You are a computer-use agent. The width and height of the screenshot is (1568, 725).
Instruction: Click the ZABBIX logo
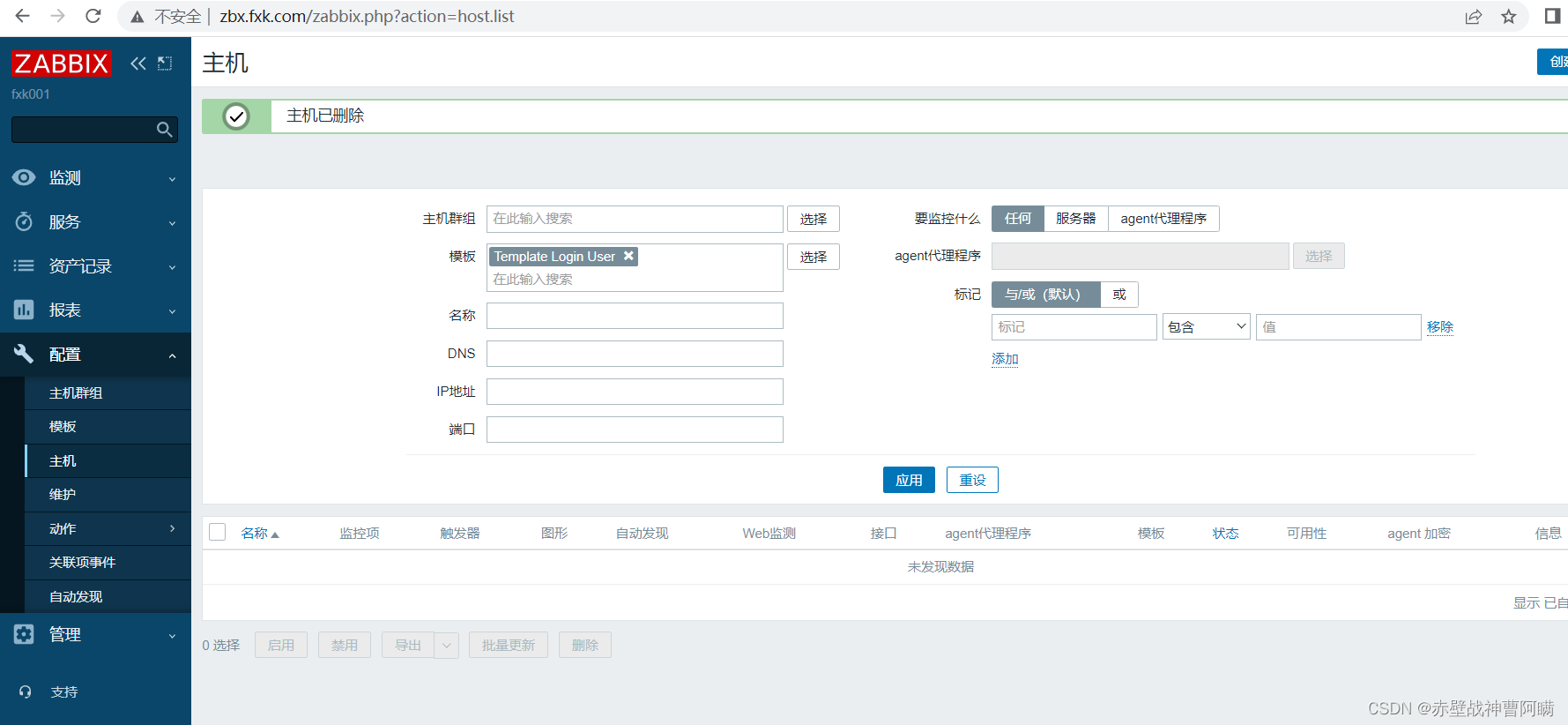click(x=62, y=64)
